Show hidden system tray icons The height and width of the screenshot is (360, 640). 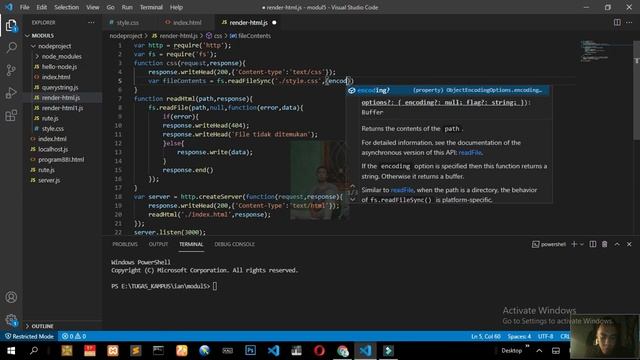tap(539, 351)
